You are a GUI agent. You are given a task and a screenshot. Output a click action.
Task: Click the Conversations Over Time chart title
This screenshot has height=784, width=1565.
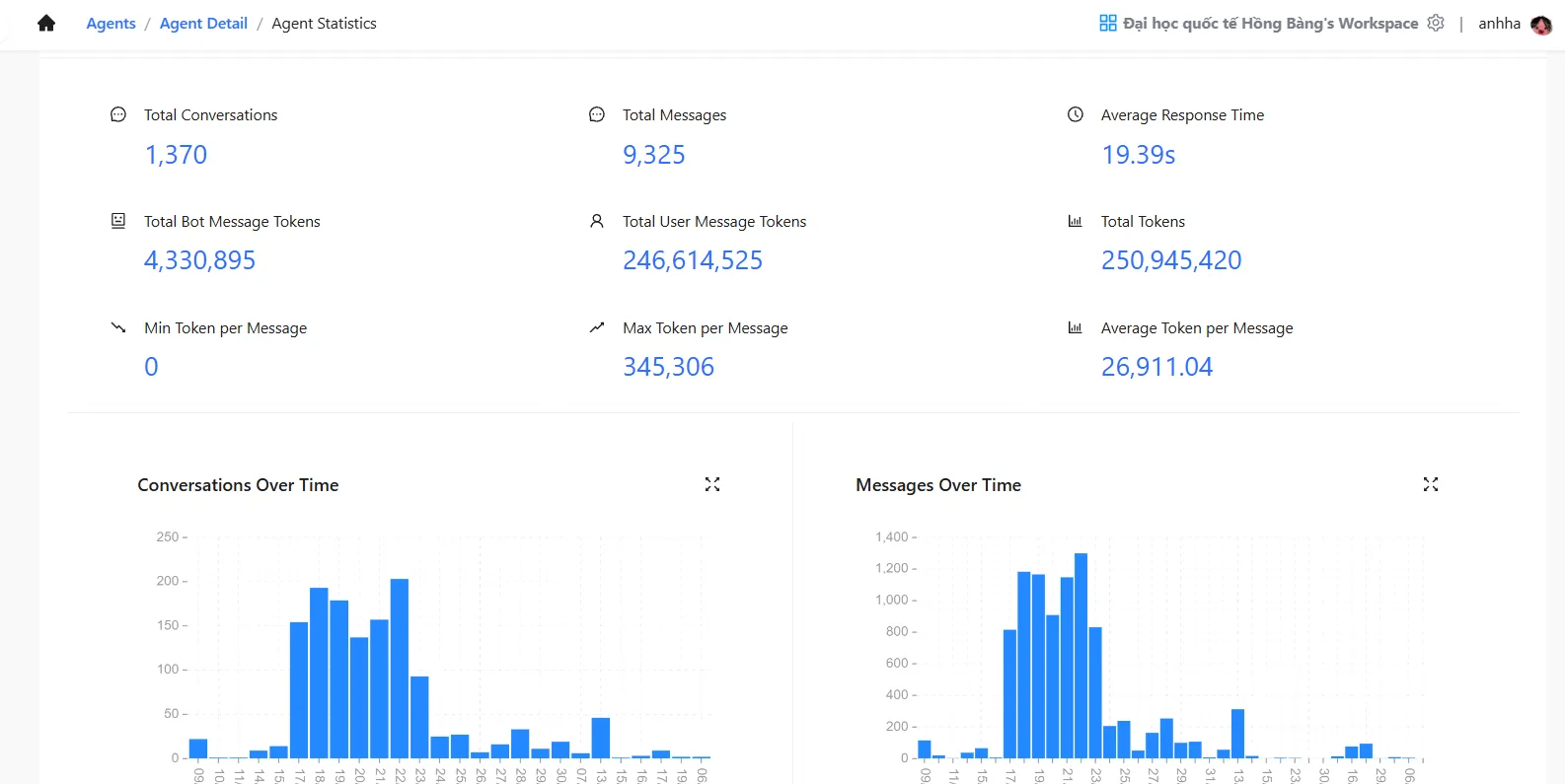coord(238,485)
